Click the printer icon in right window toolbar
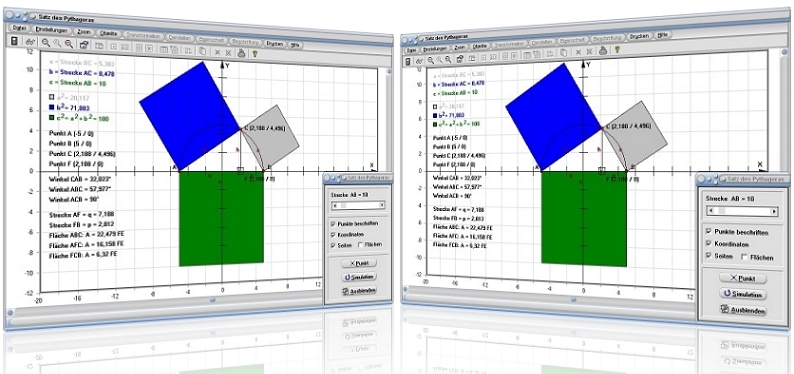 pos(603,50)
